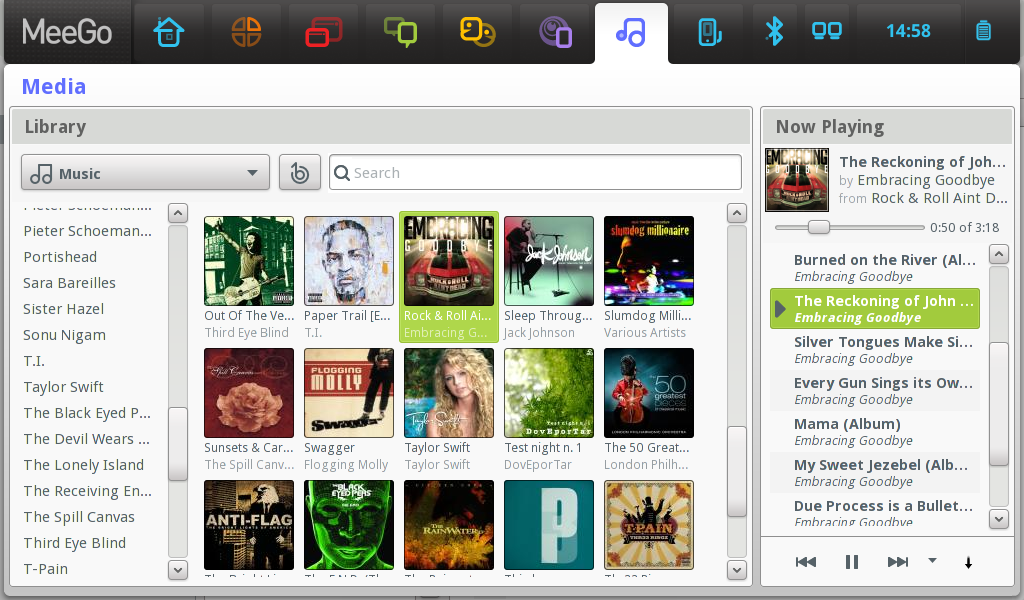This screenshot has height=600, width=1024.
Task: Select artist Sonu Nigam
Action: point(64,336)
